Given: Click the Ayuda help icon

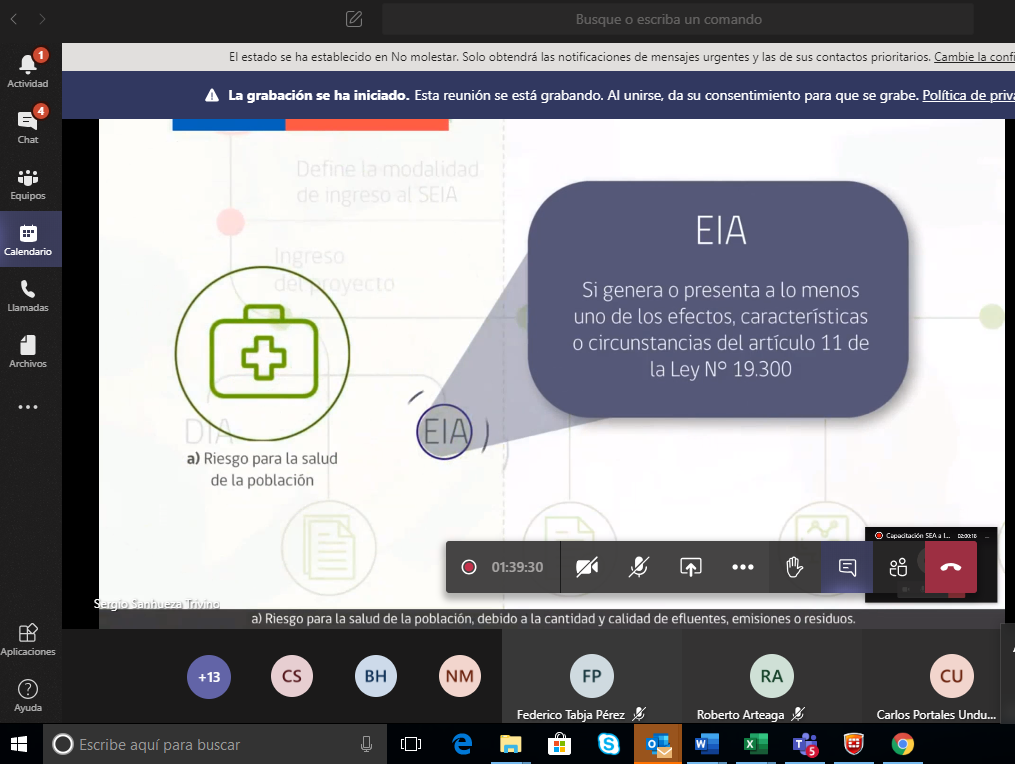Looking at the screenshot, I should point(28,694).
